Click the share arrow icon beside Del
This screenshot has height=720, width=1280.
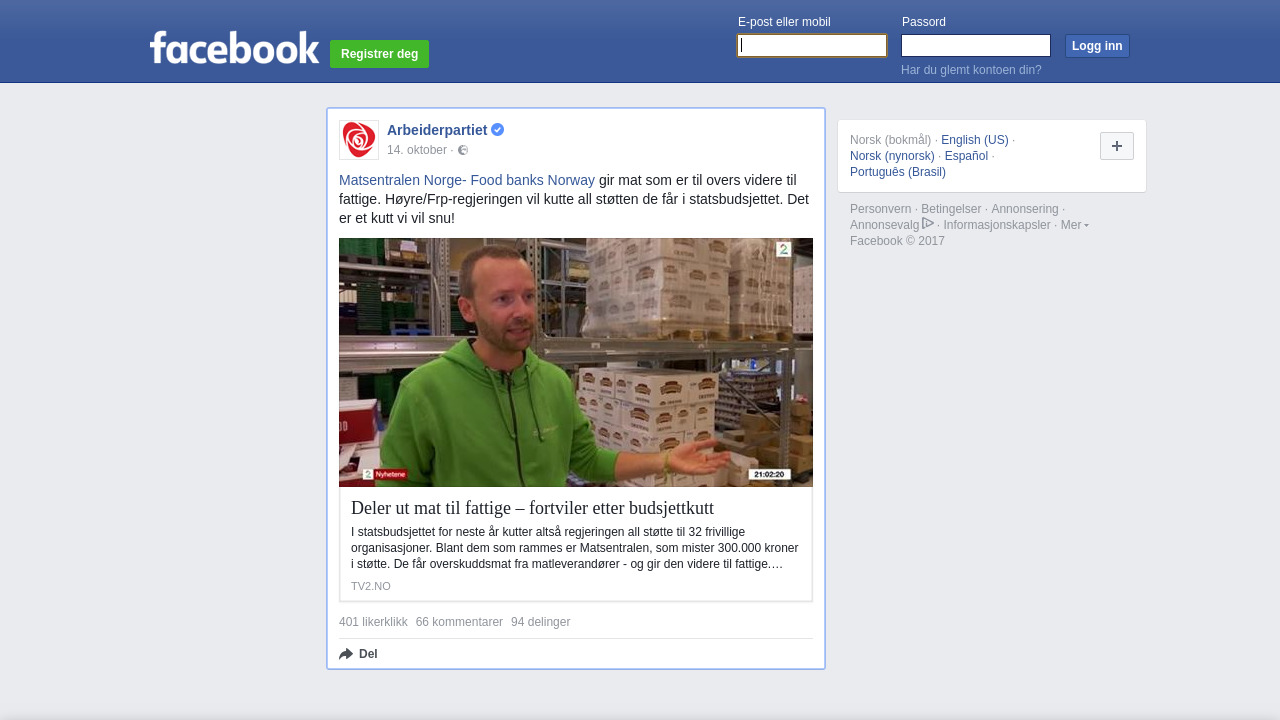click(x=346, y=654)
